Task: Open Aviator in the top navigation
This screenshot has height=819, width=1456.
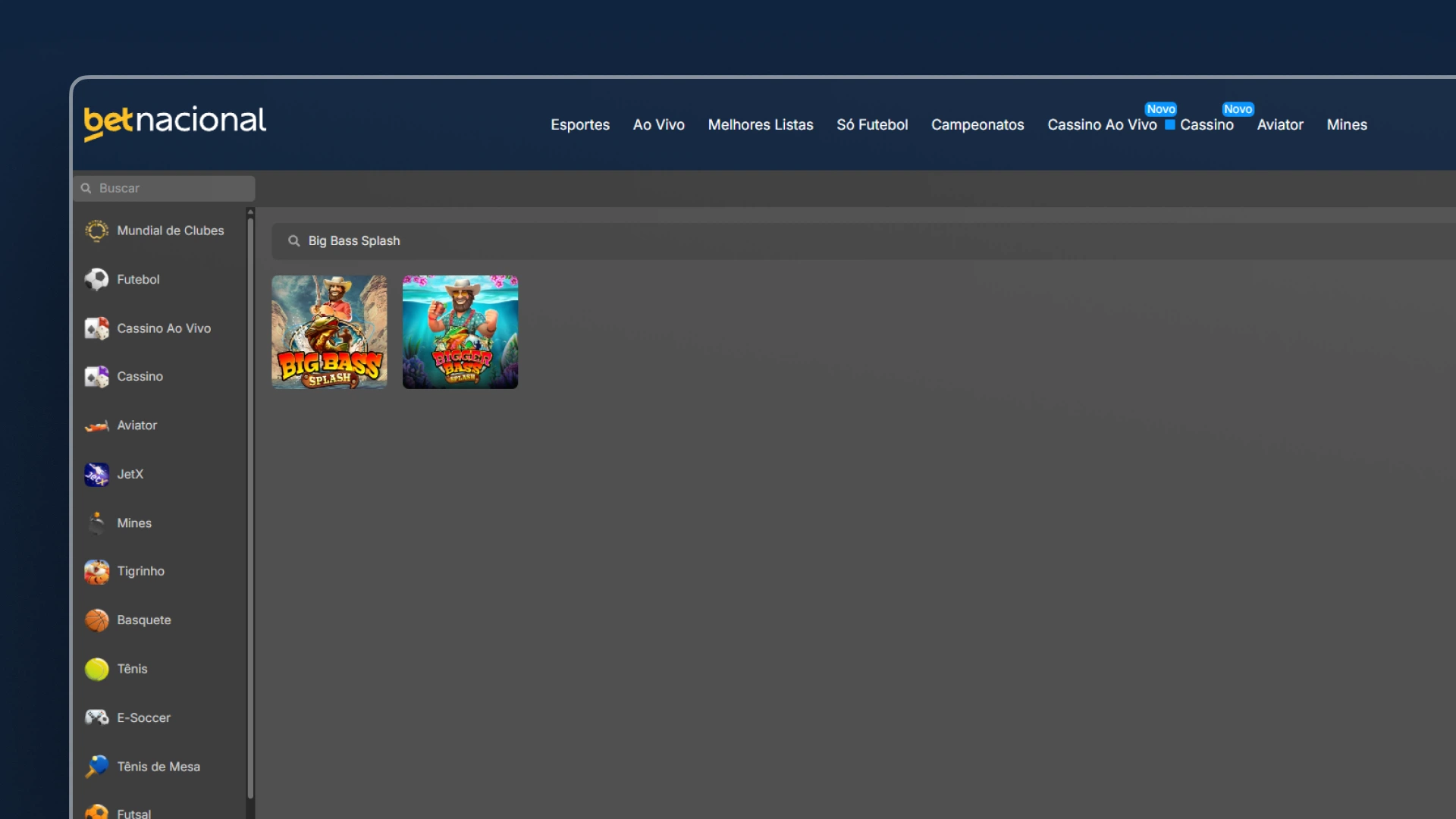Action: click(1280, 125)
